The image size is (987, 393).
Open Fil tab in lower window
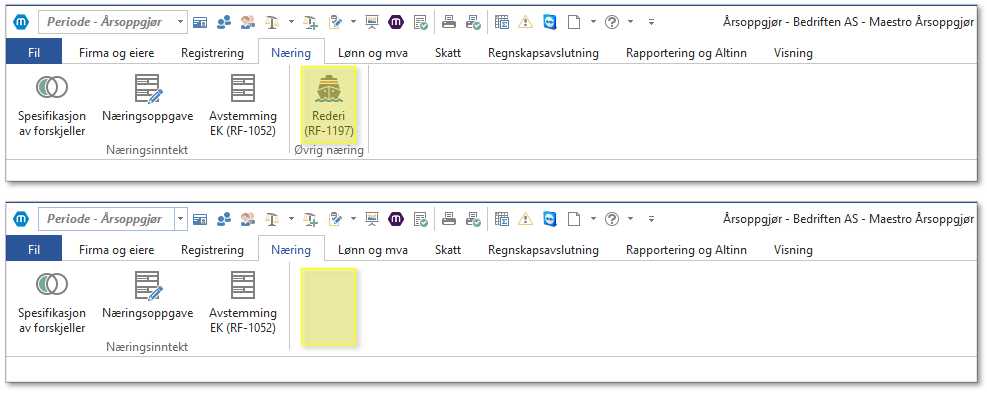point(34,249)
